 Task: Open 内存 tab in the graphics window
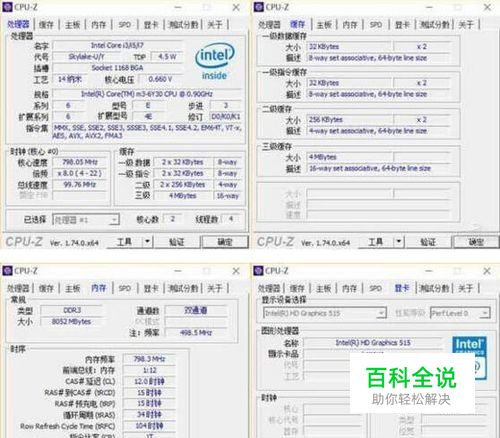pyautogui.click(x=350, y=288)
